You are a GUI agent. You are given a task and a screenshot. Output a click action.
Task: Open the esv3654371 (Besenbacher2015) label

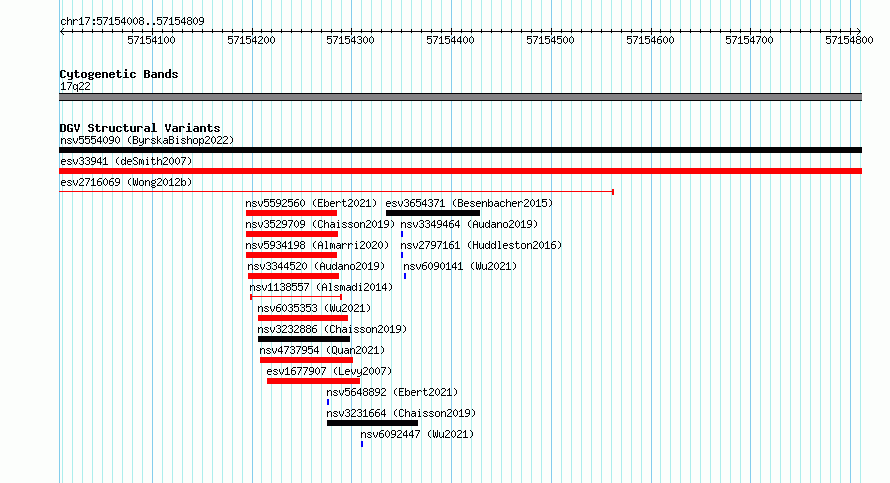click(x=469, y=203)
